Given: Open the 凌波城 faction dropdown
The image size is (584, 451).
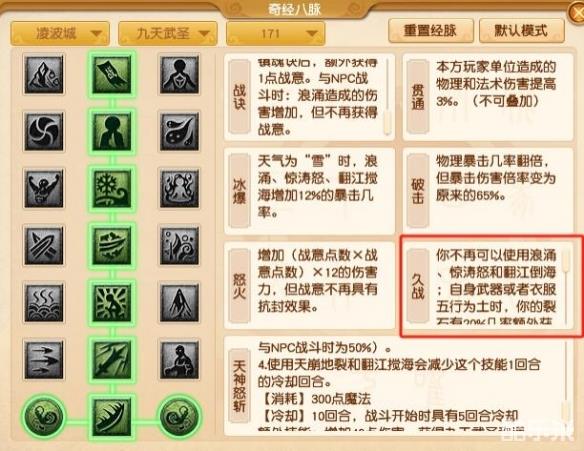Looking at the screenshot, I should [60, 34].
